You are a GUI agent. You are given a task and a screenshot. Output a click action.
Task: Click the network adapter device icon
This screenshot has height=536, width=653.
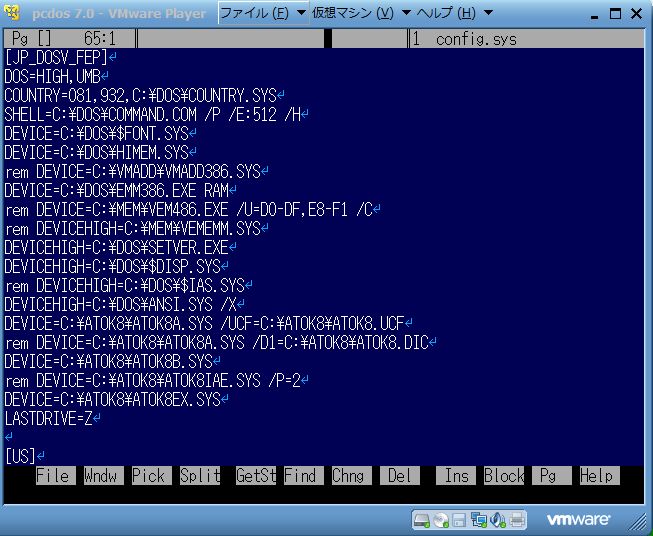point(479,520)
